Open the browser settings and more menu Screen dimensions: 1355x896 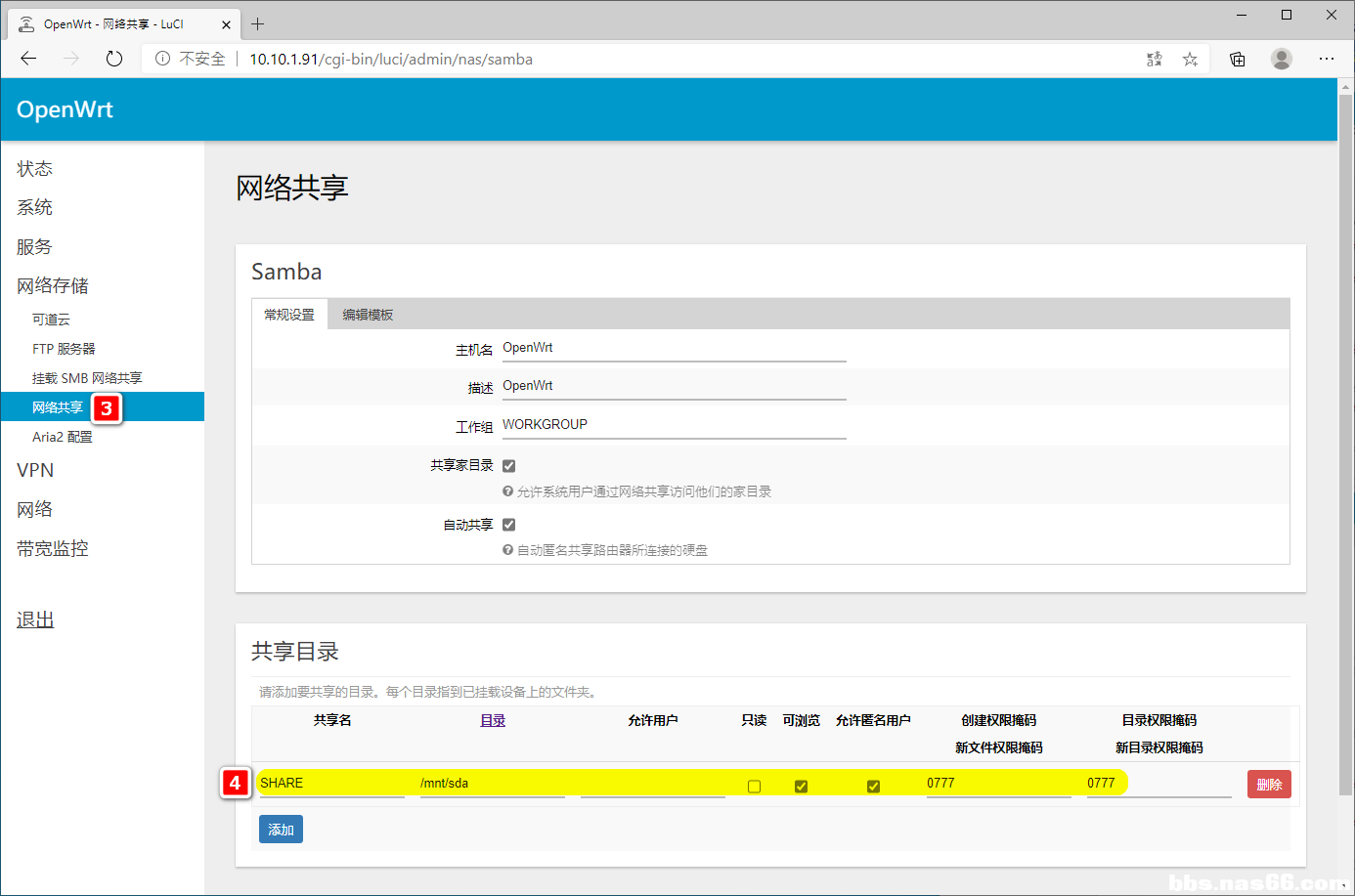coord(1327,59)
